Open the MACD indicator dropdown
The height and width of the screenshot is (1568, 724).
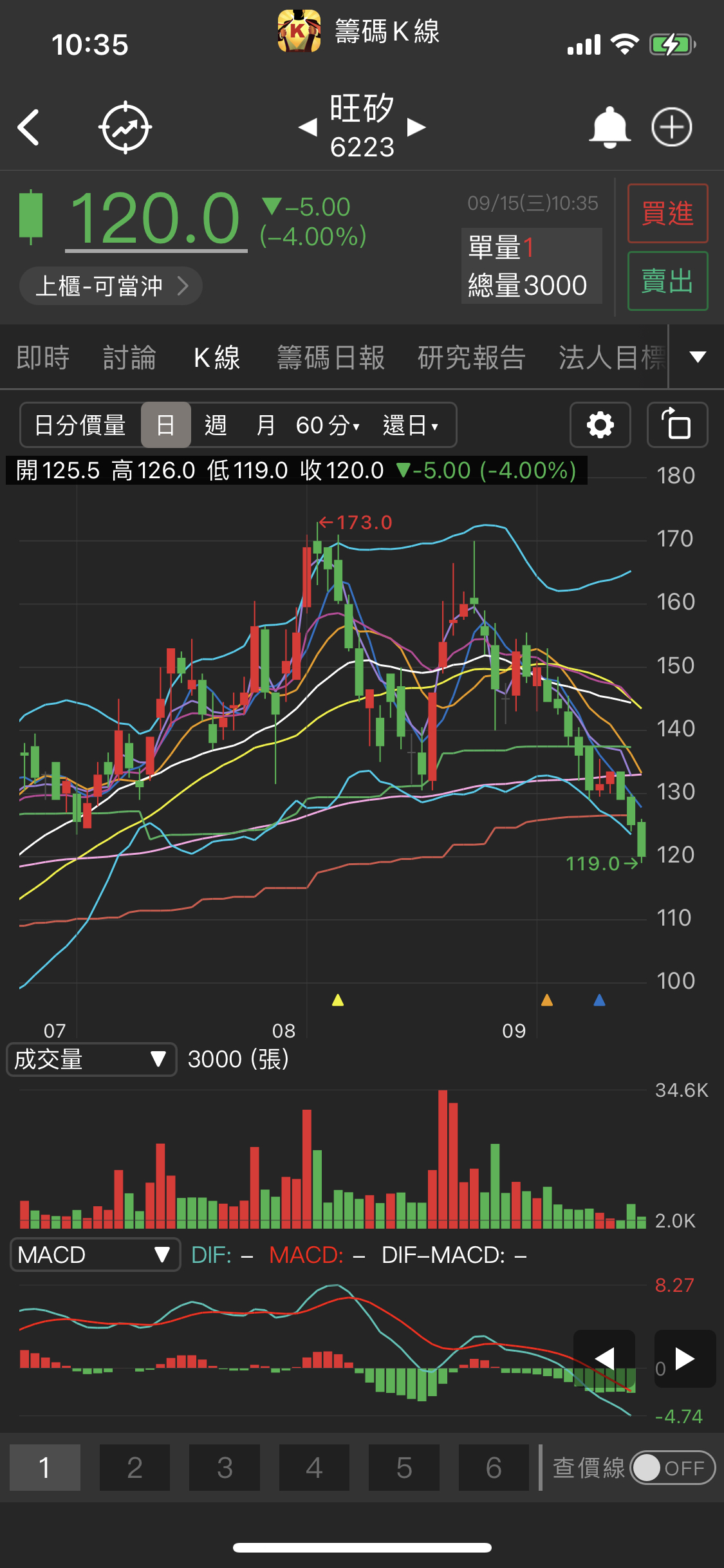click(95, 1255)
